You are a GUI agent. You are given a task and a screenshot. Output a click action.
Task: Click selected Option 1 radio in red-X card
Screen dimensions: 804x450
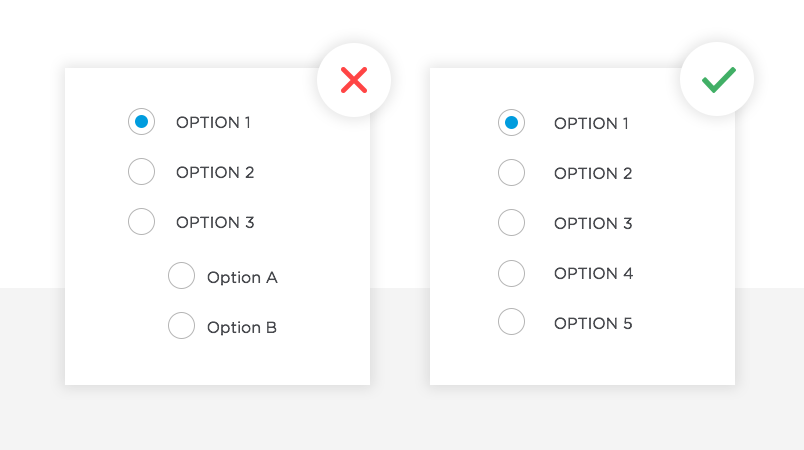pos(142,122)
